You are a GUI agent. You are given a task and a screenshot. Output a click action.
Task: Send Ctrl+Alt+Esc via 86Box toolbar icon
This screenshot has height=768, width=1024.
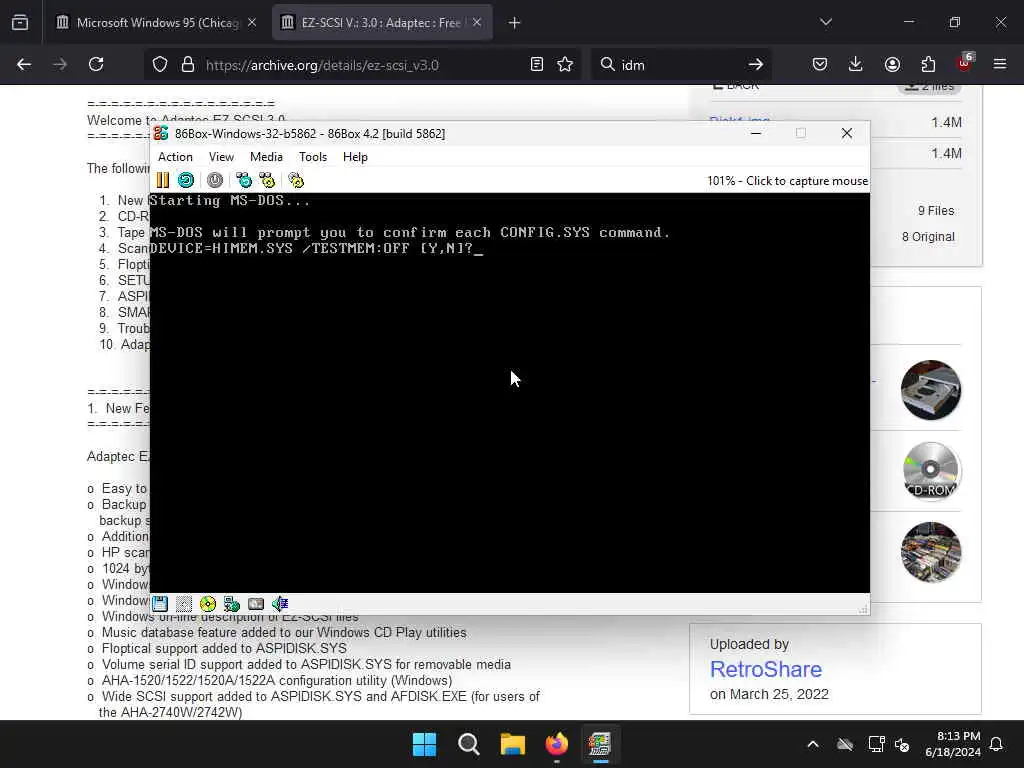(x=267, y=180)
